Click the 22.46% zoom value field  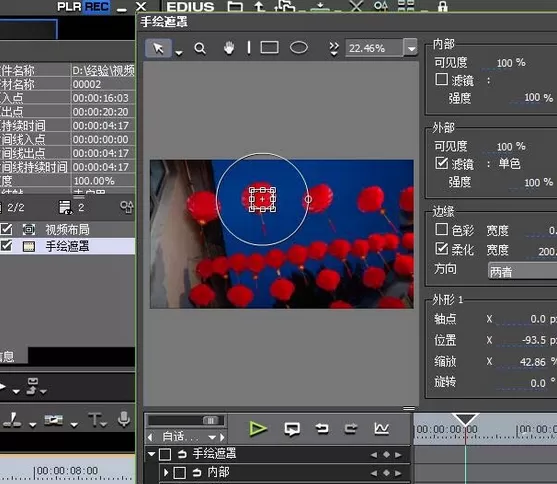pos(374,48)
